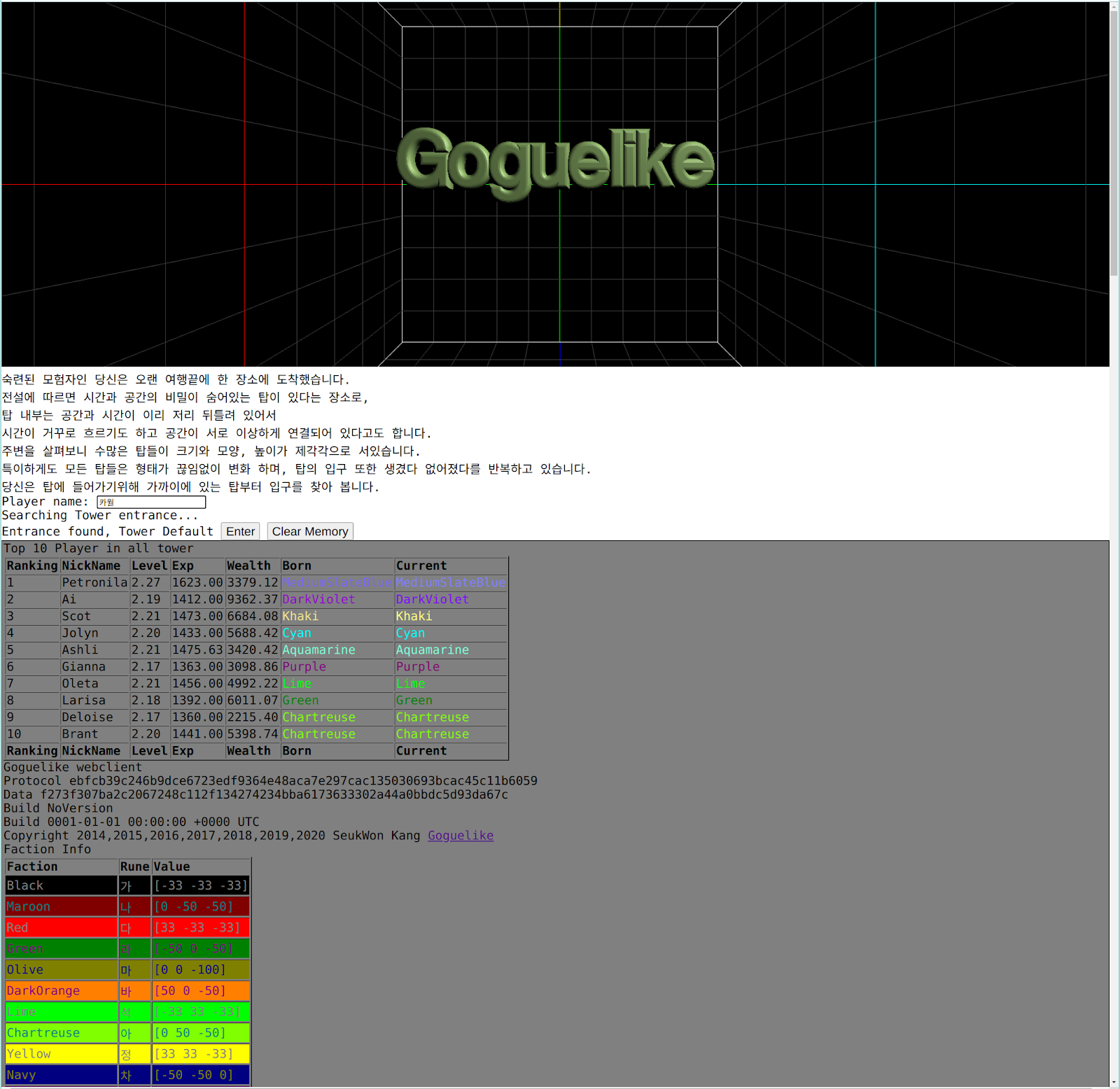Select the Olive faction cell
Image resolution: width=1120 pixels, height=1089 pixels.
(x=61, y=969)
